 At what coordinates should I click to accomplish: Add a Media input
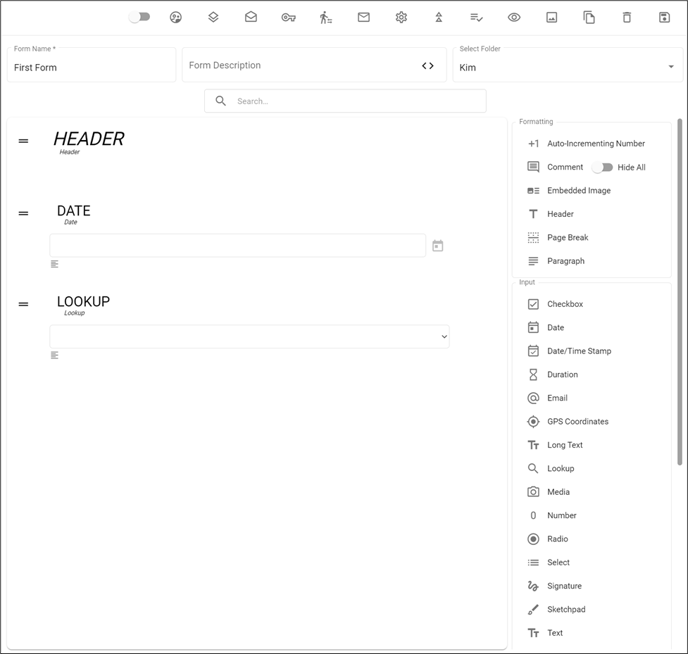[548, 492]
